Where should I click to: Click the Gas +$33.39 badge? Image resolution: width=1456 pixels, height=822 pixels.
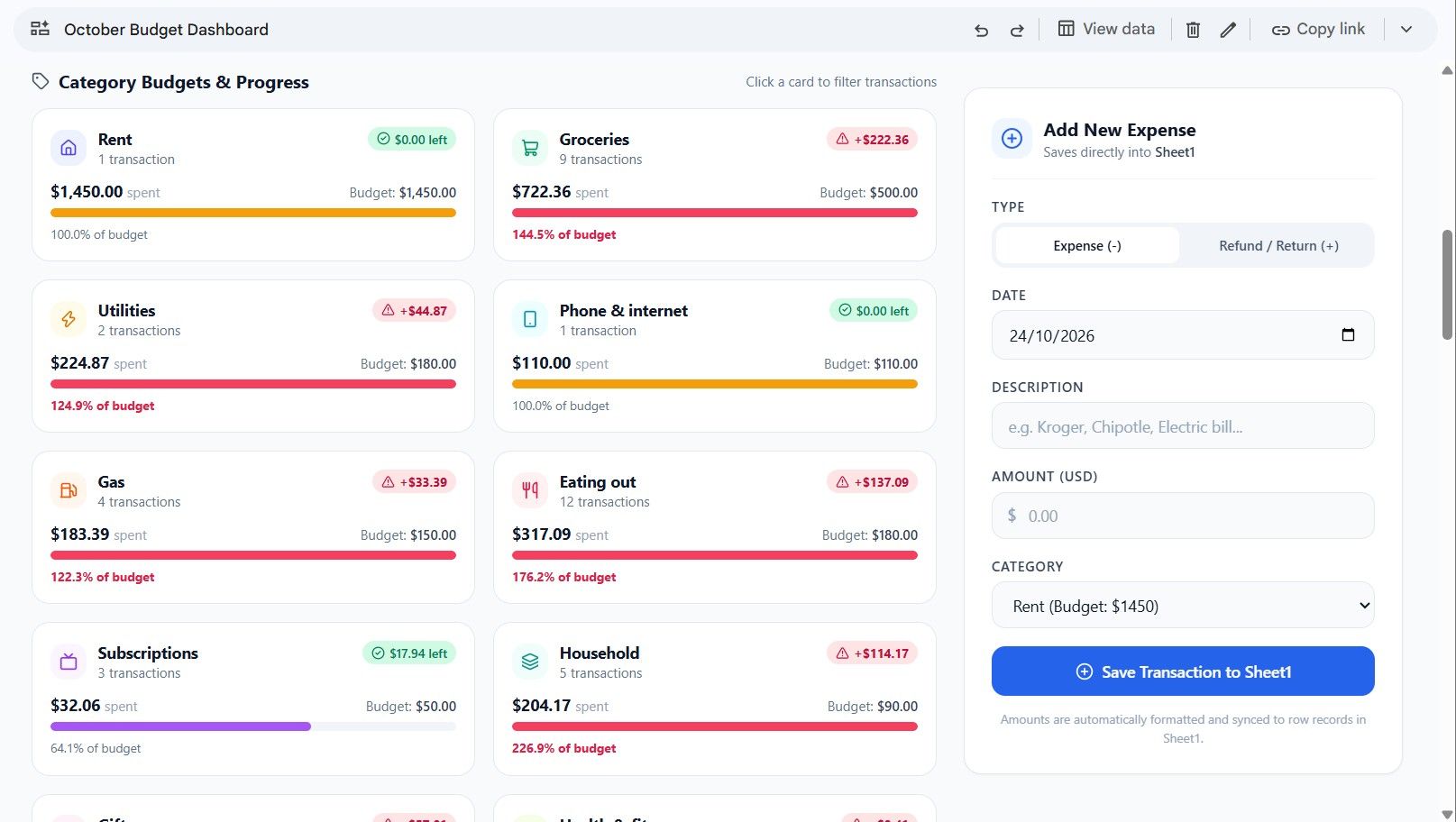(415, 482)
